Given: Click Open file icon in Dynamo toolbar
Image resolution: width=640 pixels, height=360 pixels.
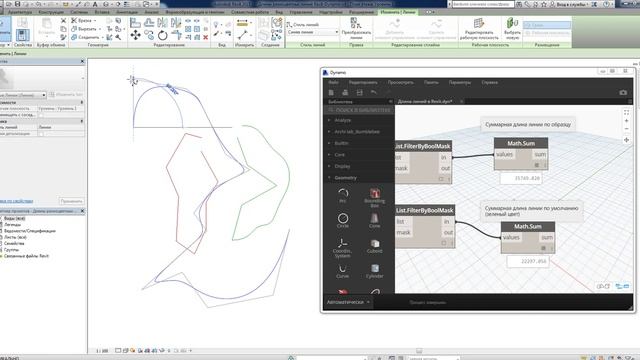Looking at the screenshot, I should (345, 93).
